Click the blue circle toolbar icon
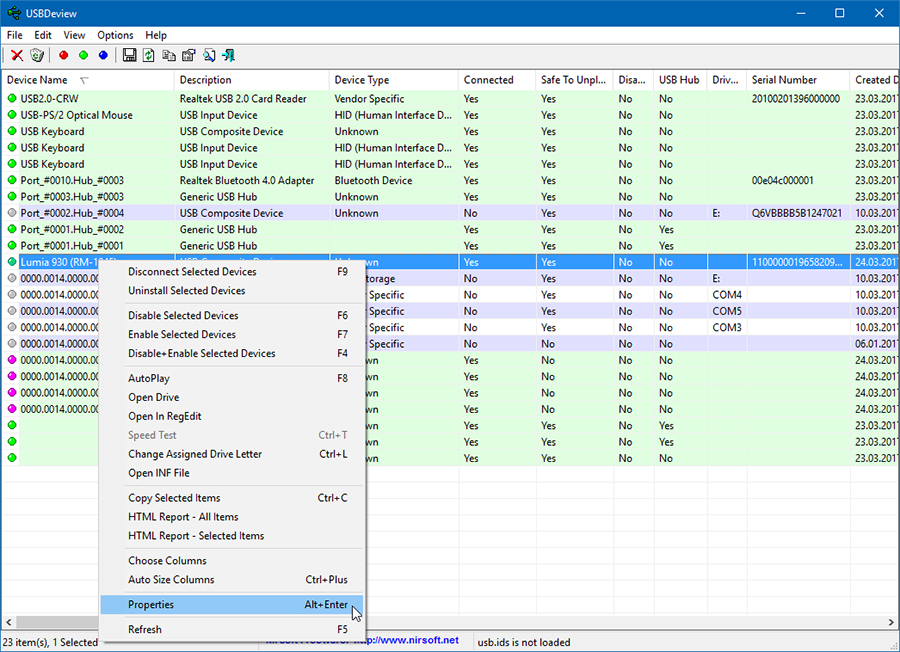Viewport: 900px width, 652px height. pos(103,55)
